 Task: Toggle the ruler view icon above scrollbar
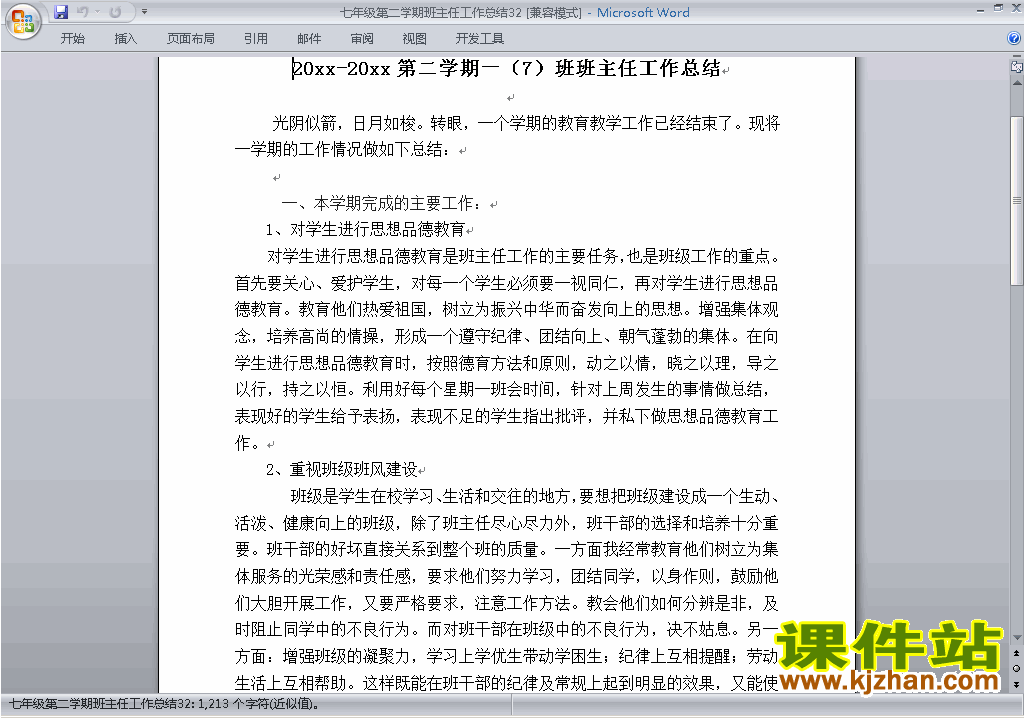point(1017,66)
